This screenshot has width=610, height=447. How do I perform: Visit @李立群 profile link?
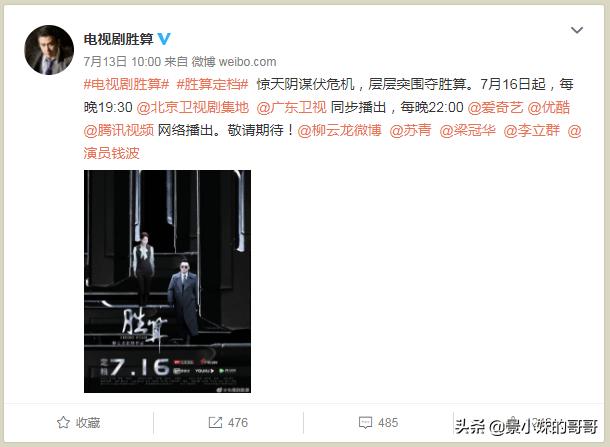tap(531, 130)
